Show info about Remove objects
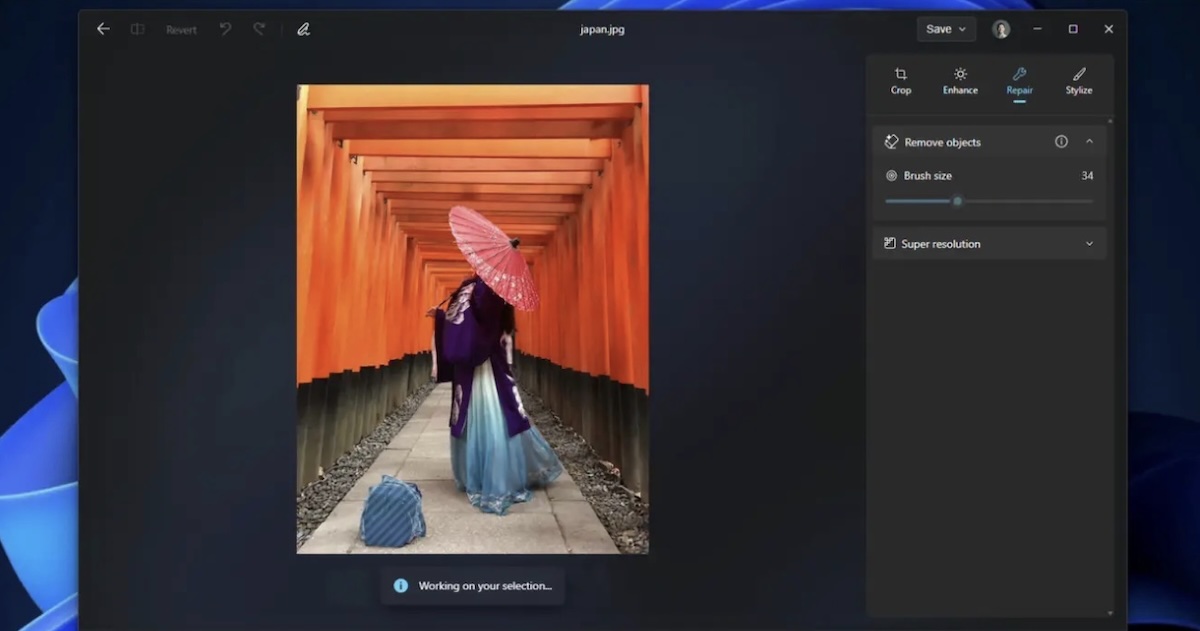 point(1061,142)
